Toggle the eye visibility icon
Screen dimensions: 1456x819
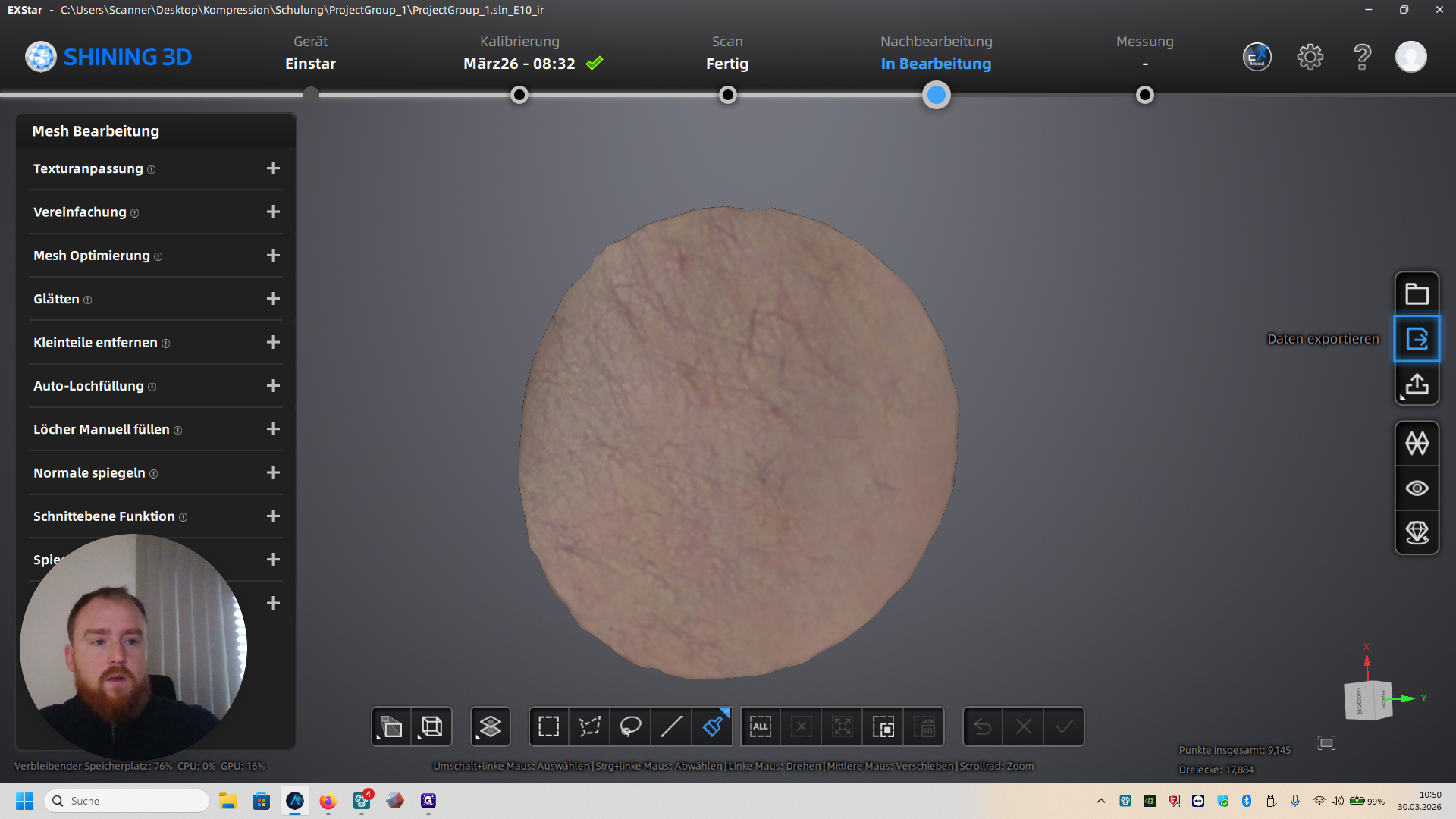coord(1417,488)
